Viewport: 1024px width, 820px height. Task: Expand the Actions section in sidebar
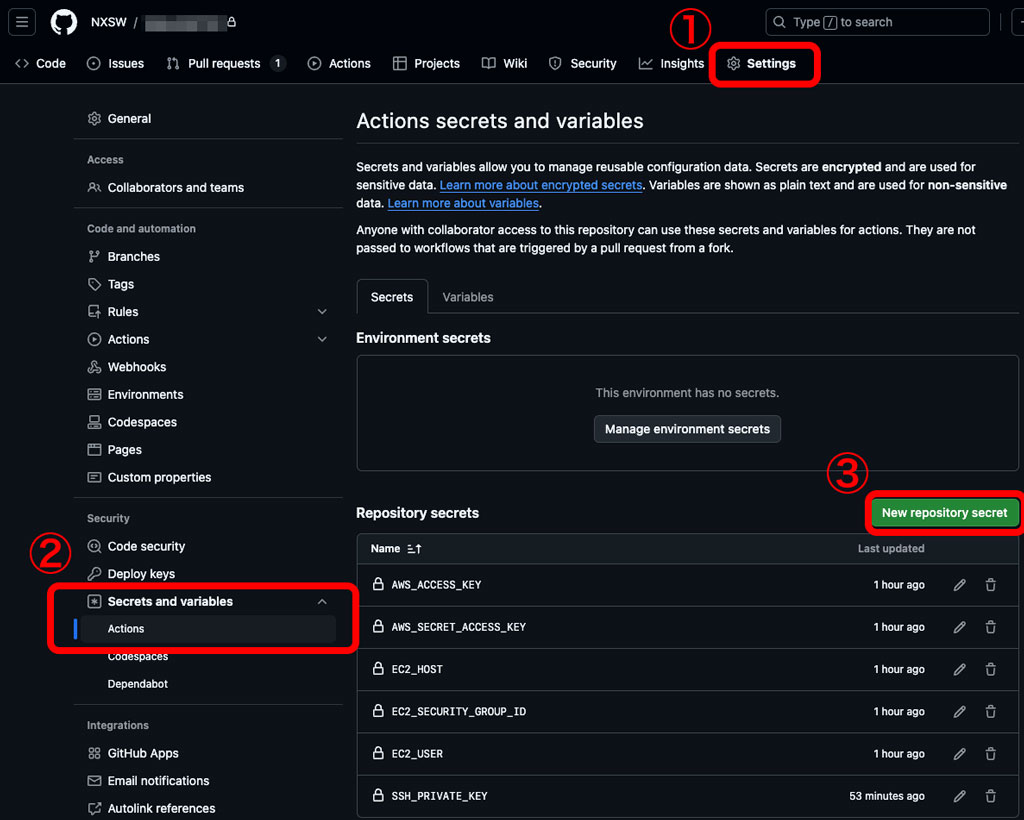322,339
